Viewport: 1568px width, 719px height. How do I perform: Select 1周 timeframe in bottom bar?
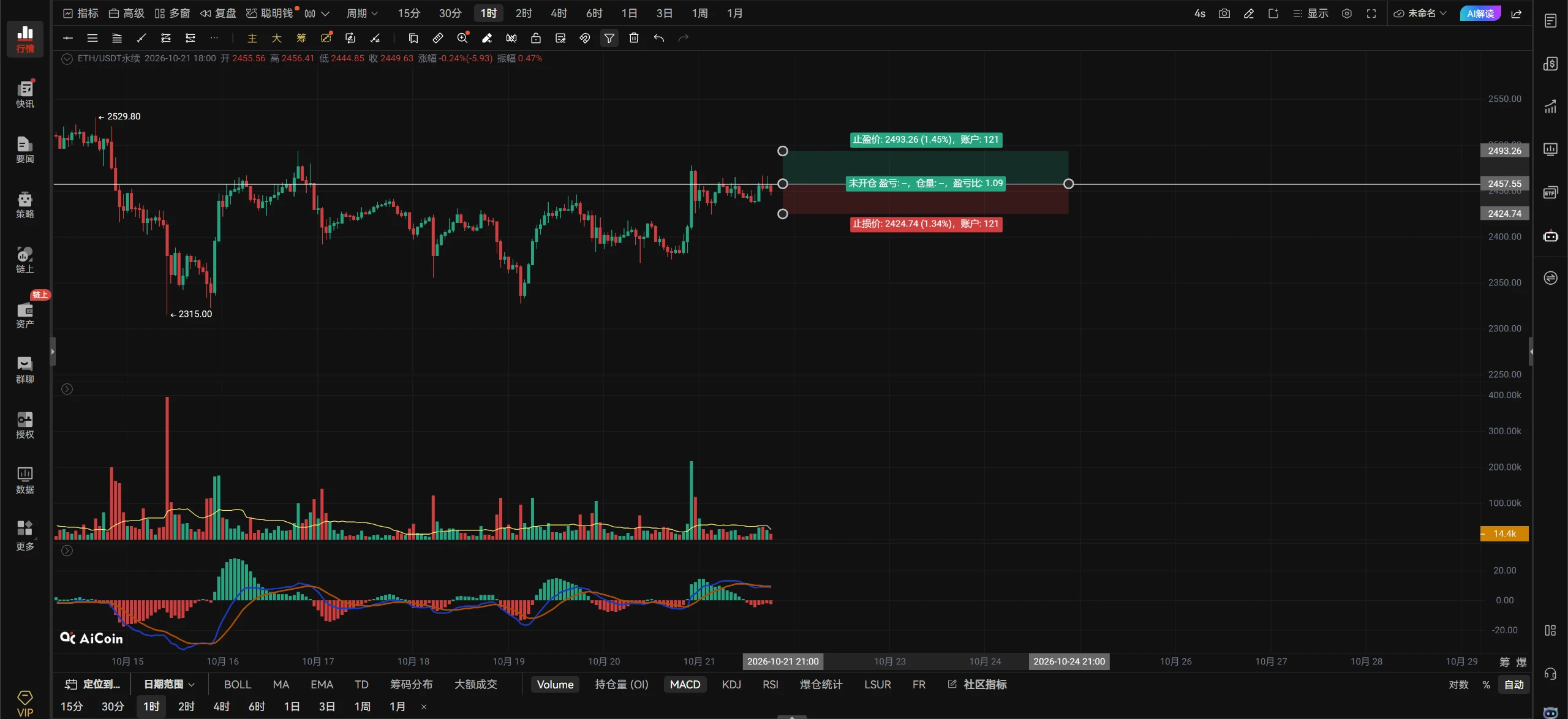click(x=363, y=707)
